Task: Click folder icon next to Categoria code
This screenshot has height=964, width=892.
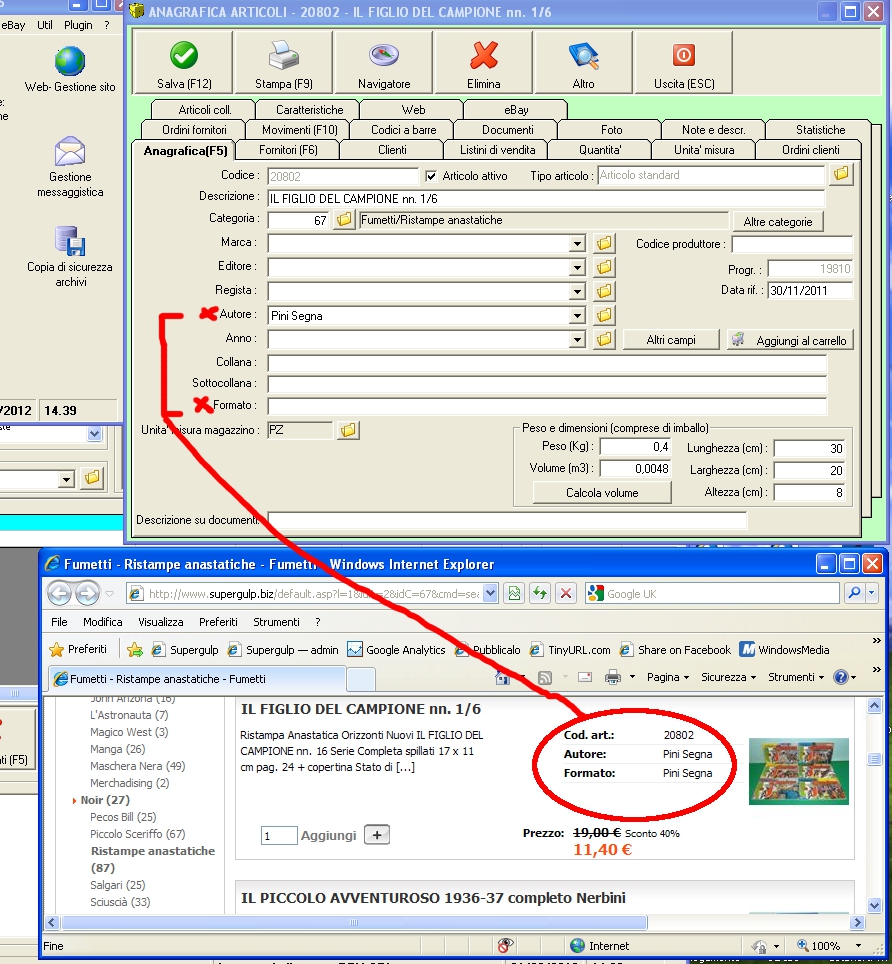Action: (344, 219)
